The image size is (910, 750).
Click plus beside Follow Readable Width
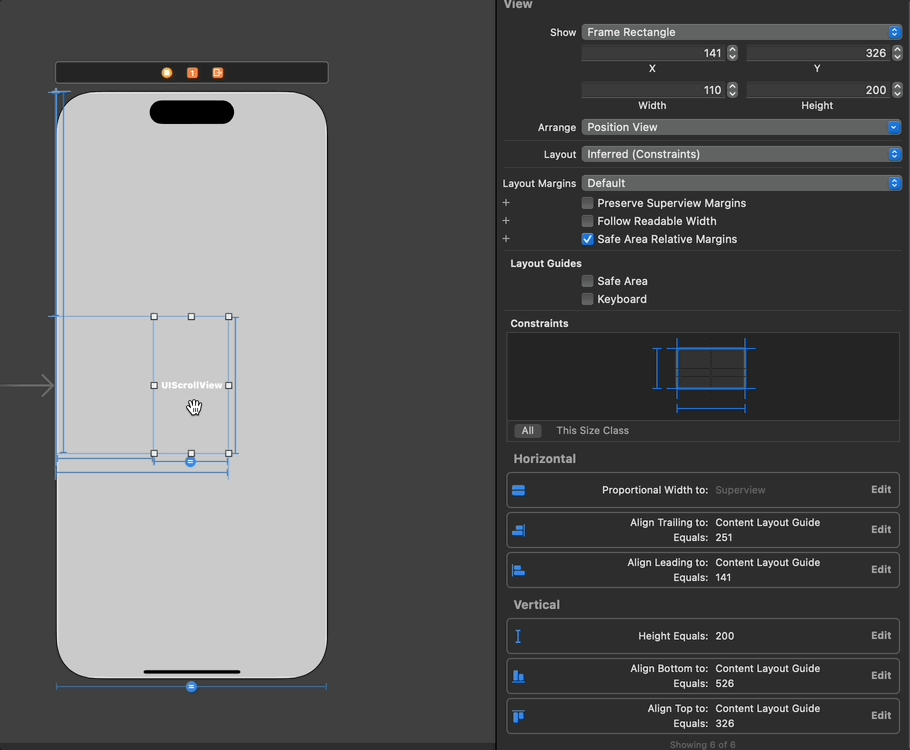(x=506, y=221)
